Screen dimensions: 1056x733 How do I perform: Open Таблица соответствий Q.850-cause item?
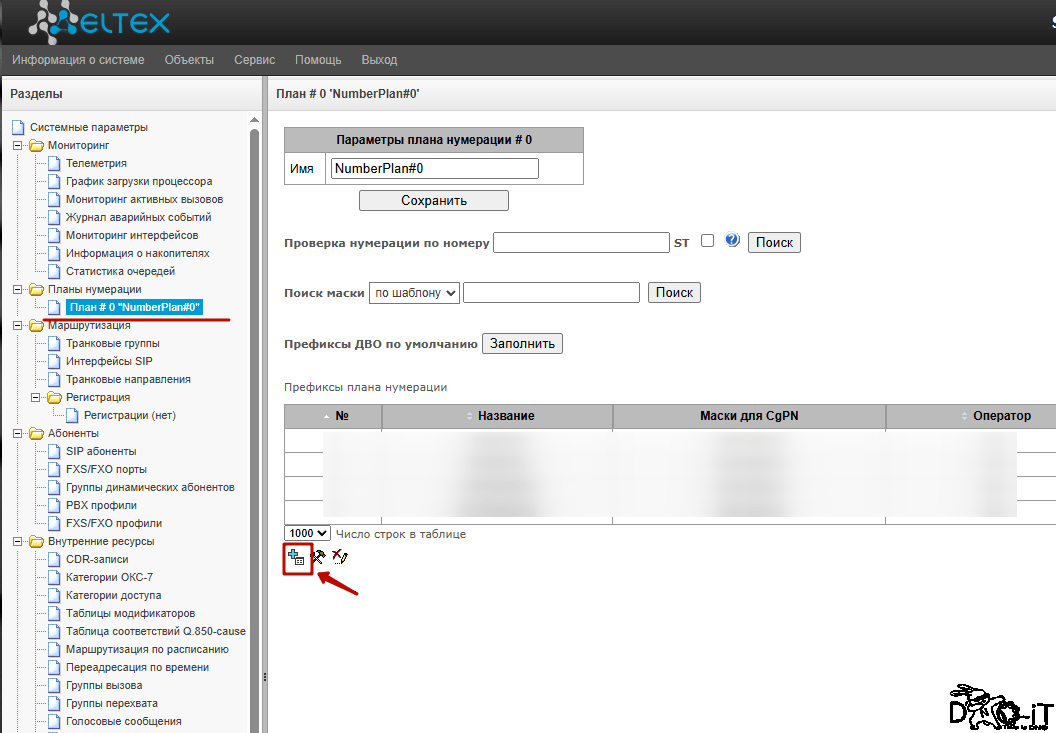tap(156, 631)
